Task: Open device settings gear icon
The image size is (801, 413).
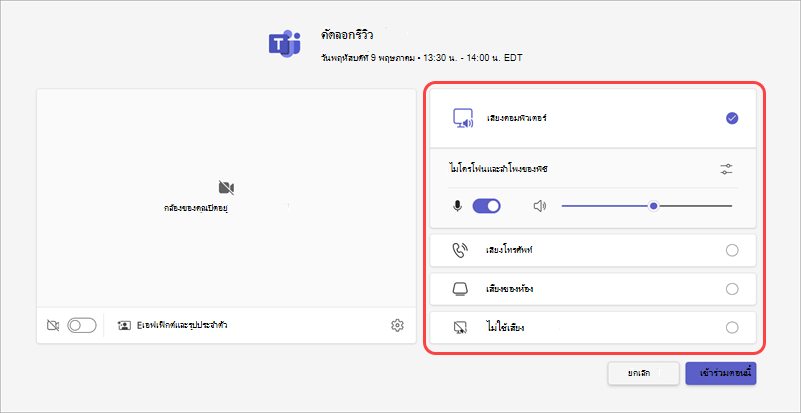Action: click(x=397, y=325)
